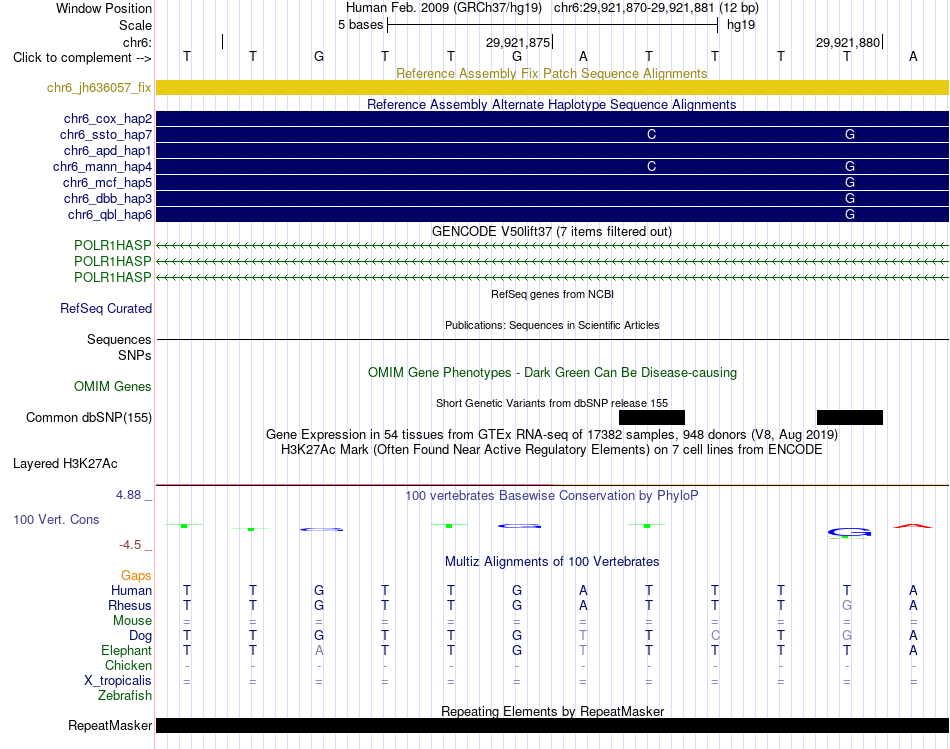This screenshot has height=749, width=950.
Task: Click the RepeatMasker track label
Action: click(110, 726)
